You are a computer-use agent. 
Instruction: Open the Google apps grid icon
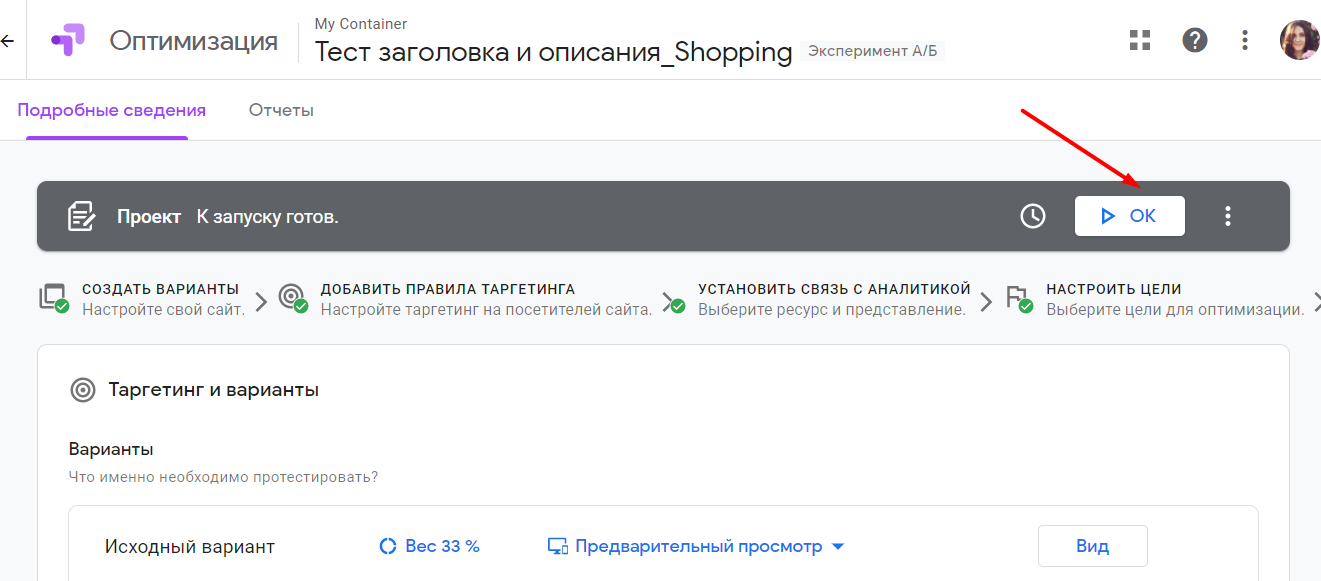(x=1140, y=40)
